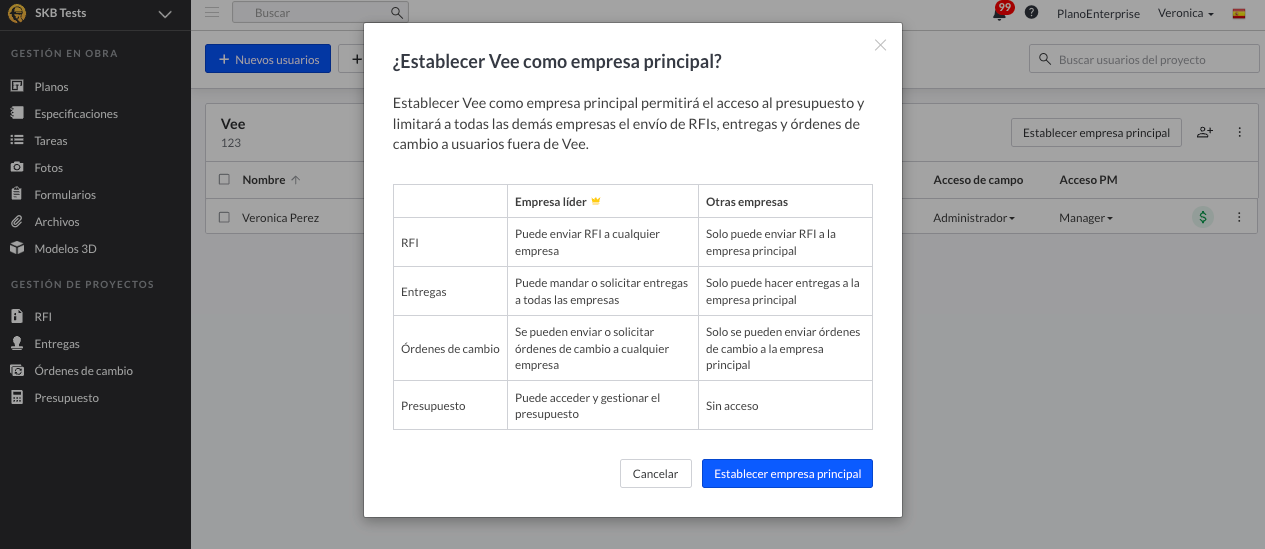This screenshot has height=549, width=1265.
Task: Click the green dollar budget icon
Action: coord(1203,217)
